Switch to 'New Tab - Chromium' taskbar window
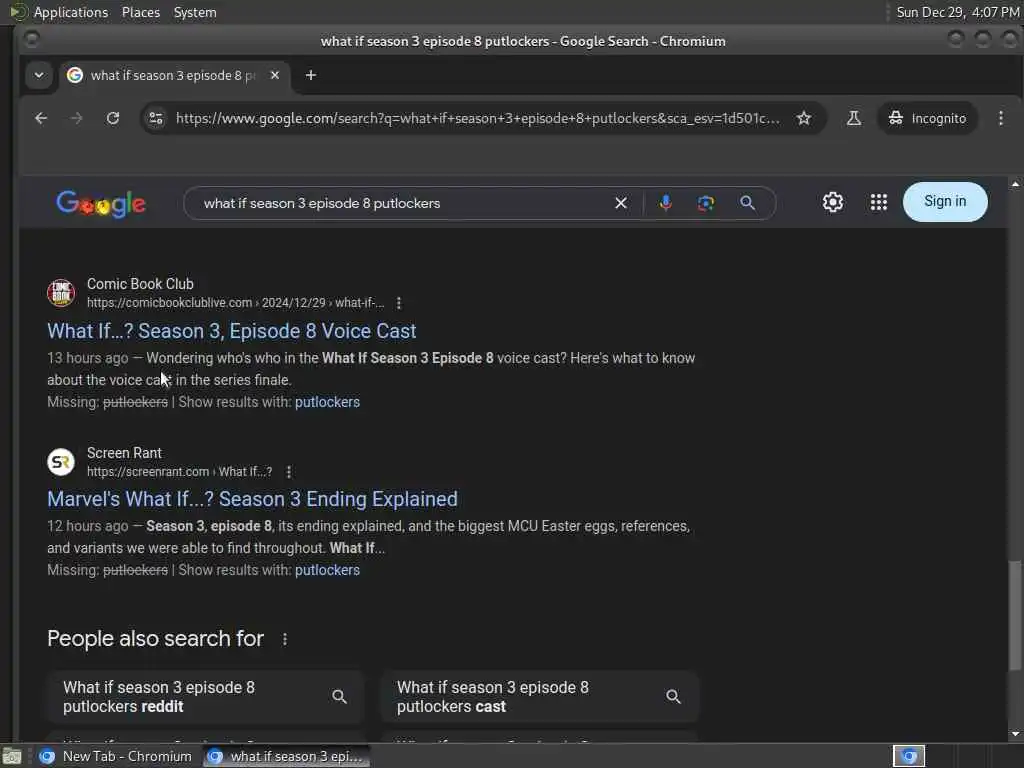This screenshot has height=768, width=1024. coord(116,756)
